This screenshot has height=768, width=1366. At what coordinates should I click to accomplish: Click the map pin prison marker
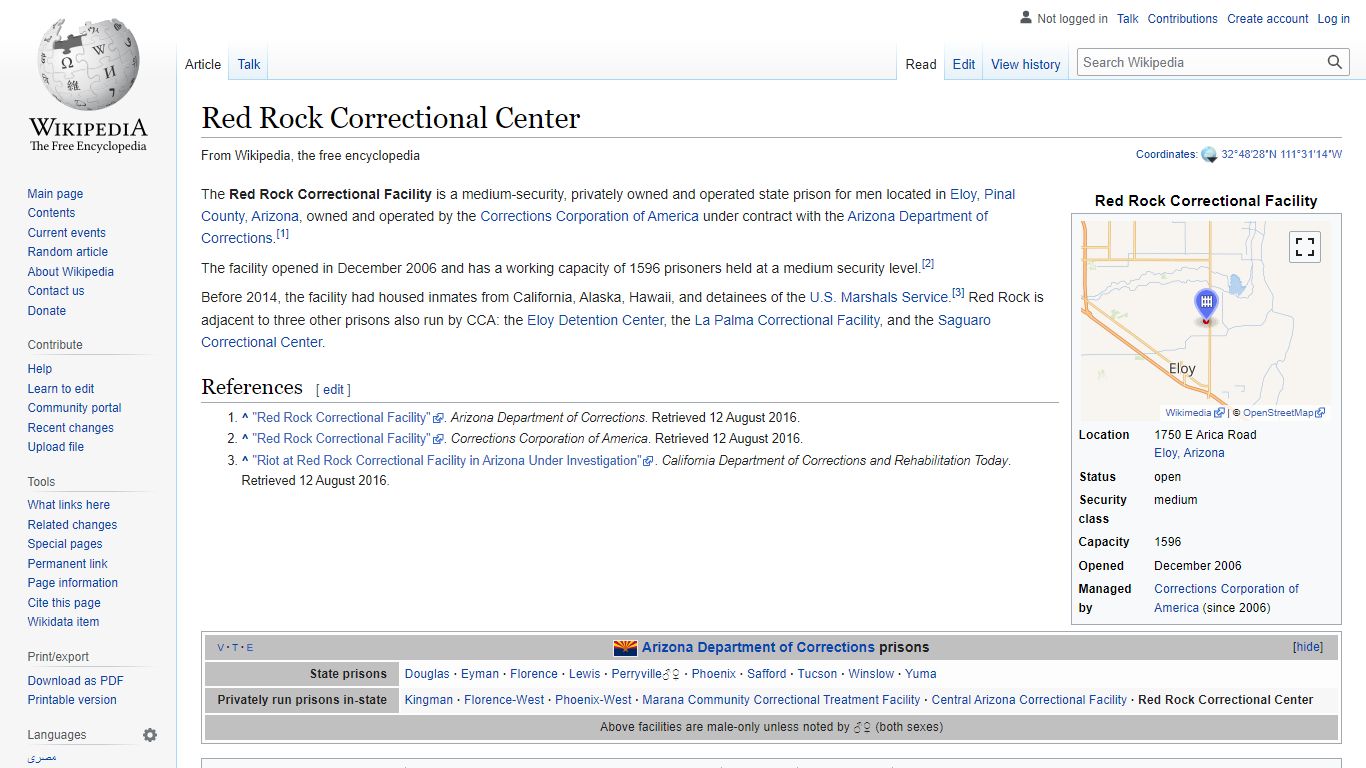coord(1206,306)
